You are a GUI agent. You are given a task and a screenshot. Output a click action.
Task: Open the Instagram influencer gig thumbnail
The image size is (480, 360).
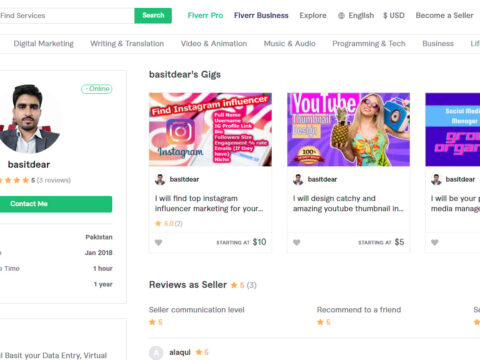[x=210, y=130]
